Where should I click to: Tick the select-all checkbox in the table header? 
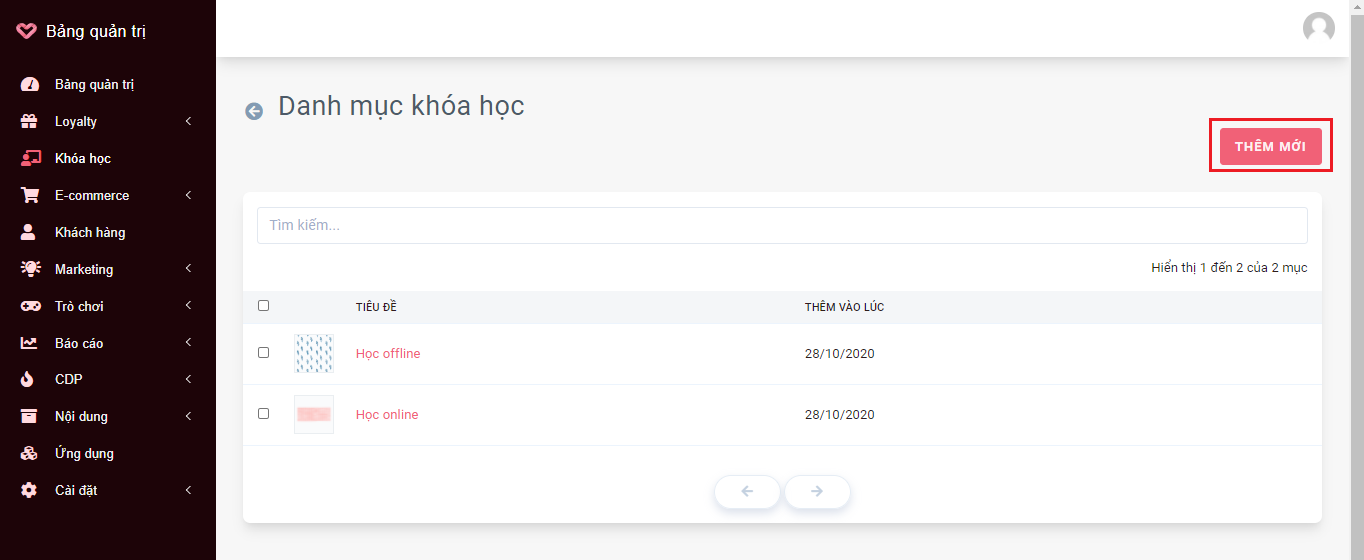[x=263, y=306]
